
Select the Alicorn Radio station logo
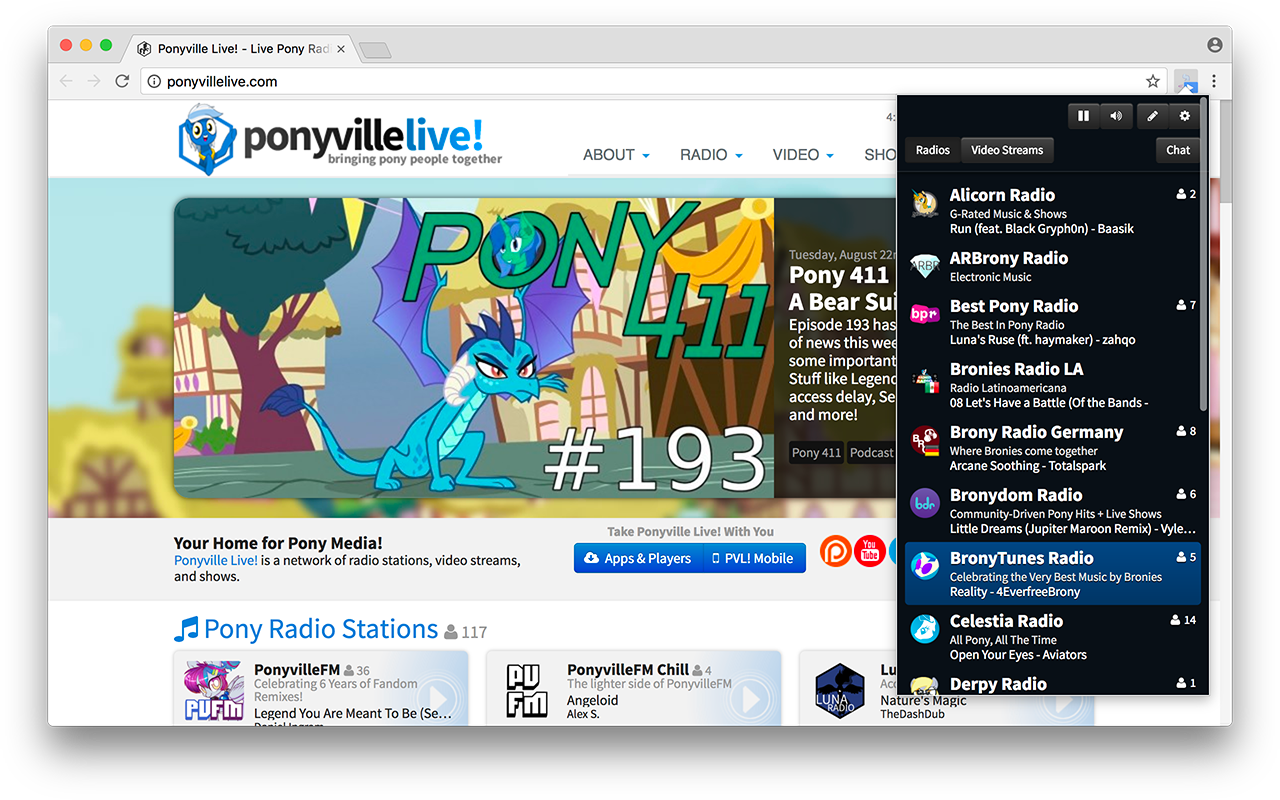925,203
